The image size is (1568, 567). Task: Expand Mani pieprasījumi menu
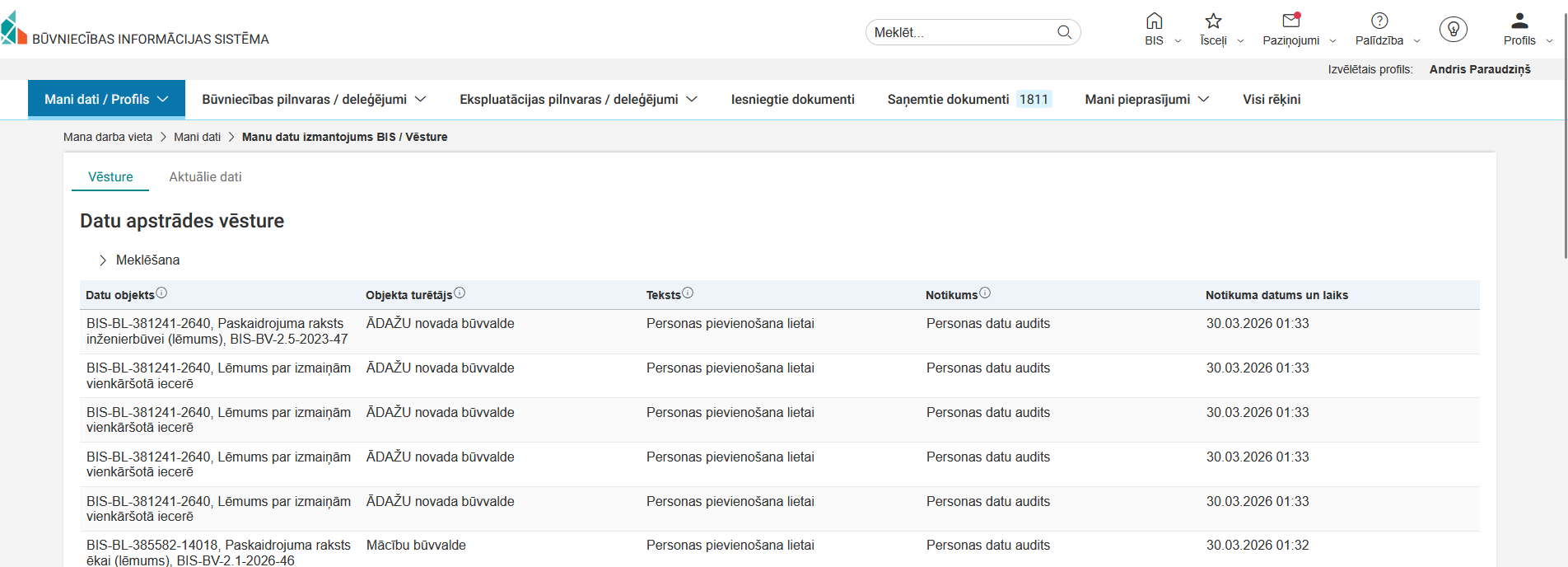(x=1146, y=100)
